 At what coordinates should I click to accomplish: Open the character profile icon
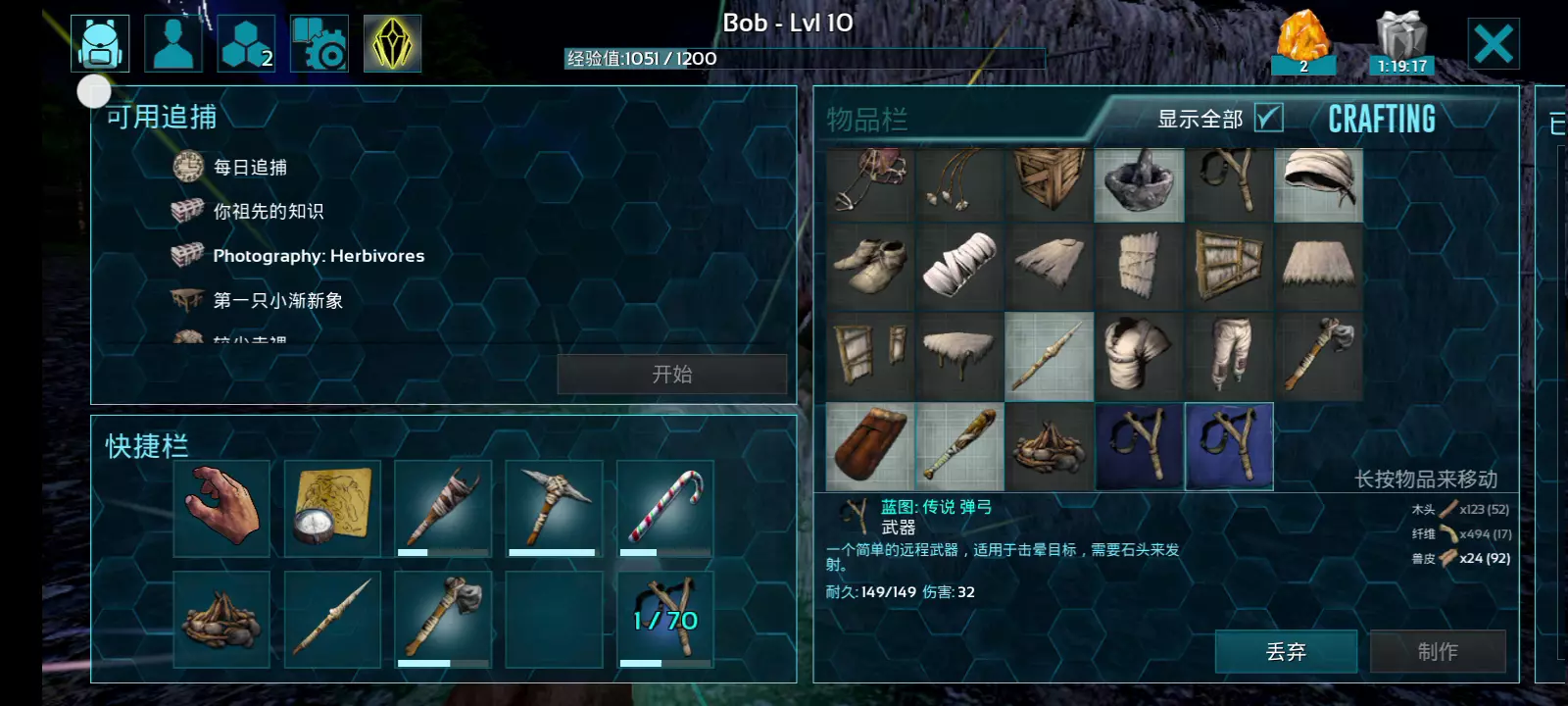[x=173, y=43]
